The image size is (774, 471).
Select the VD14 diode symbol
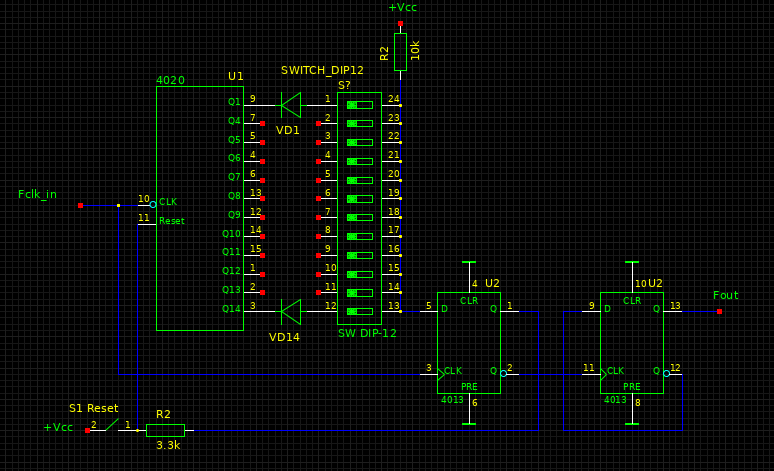(290, 311)
